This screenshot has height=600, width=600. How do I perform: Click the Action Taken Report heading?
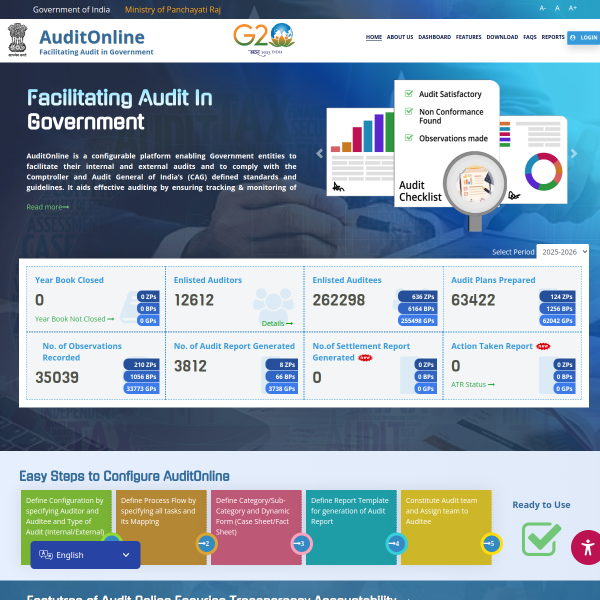click(x=492, y=346)
